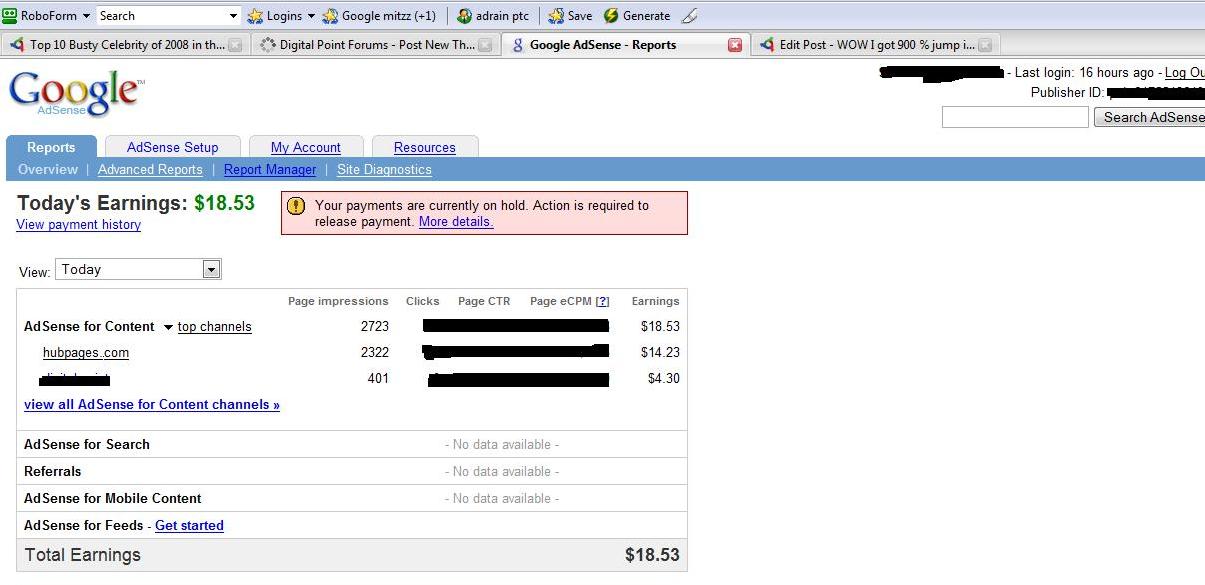Click the RoboForm pen icon
The height and width of the screenshot is (585, 1205).
pos(689,16)
